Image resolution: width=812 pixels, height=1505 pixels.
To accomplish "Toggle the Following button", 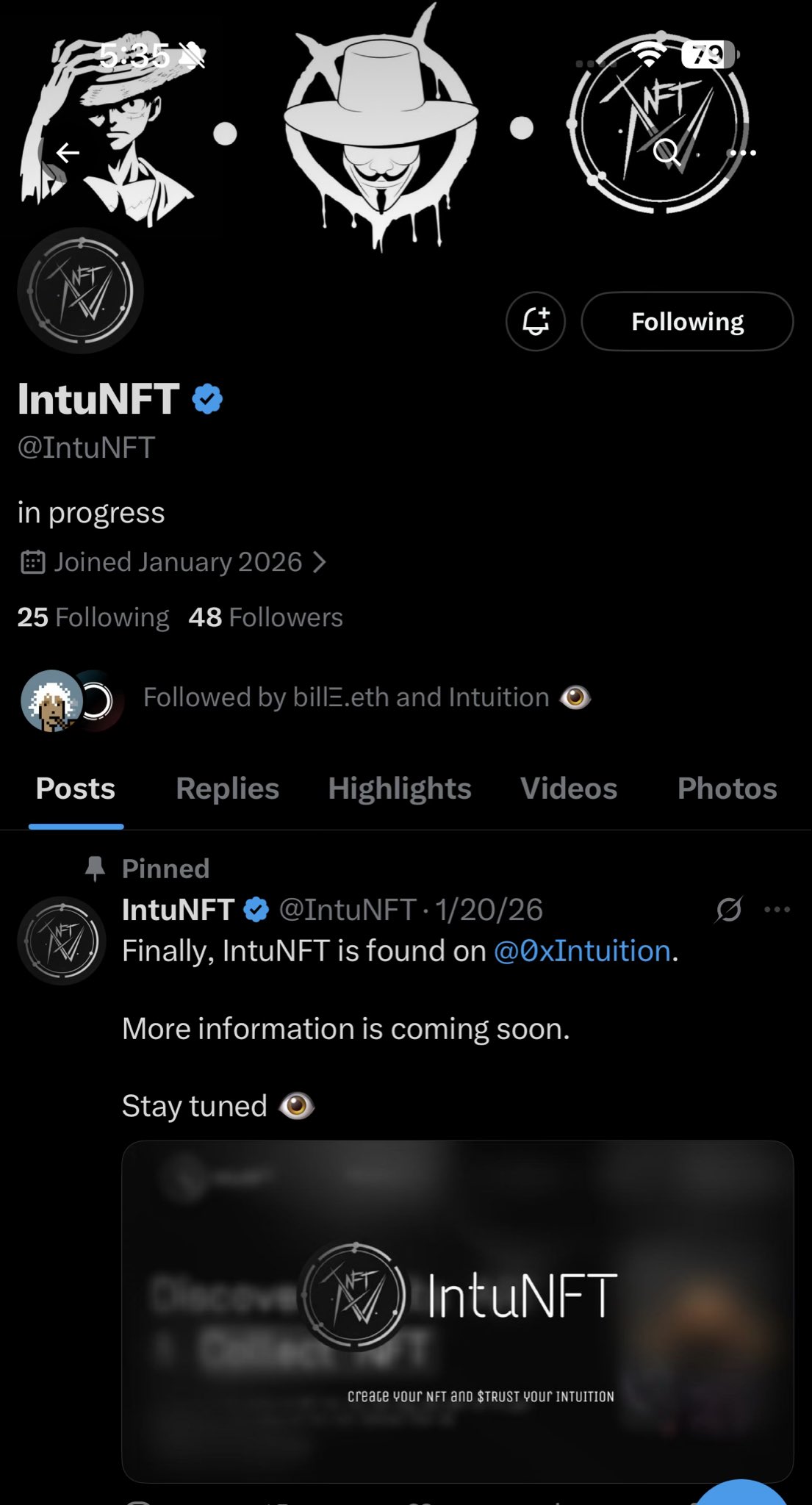I will (687, 321).
